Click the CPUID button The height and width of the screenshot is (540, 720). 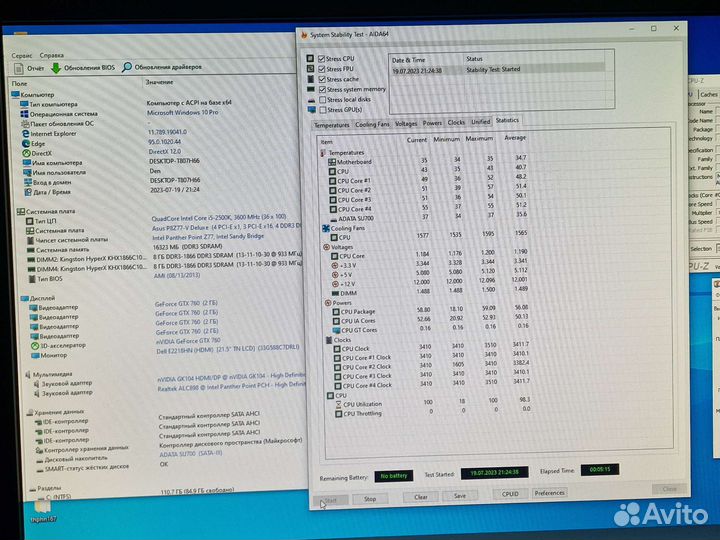[x=510, y=494]
